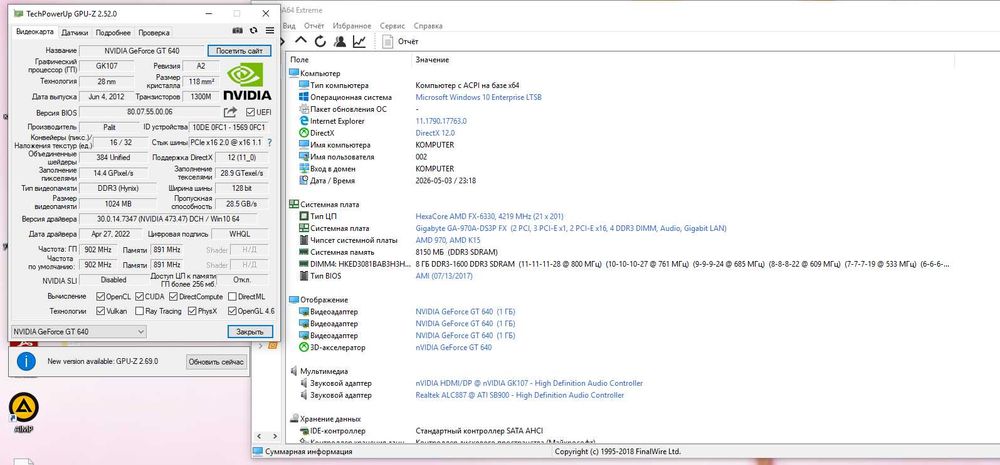
Task: Click the Internet Explorer row icon
Action: point(304,121)
